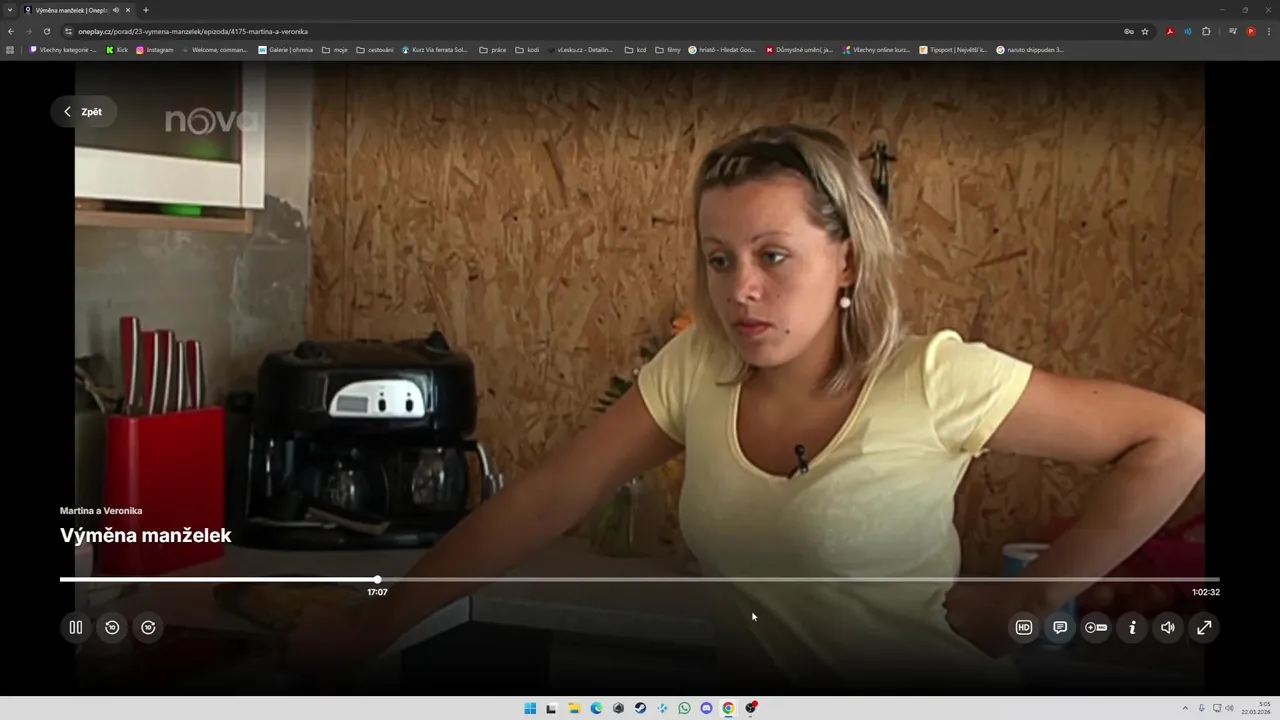Reload the current page
This screenshot has width=1280, height=720.
[46, 31]
